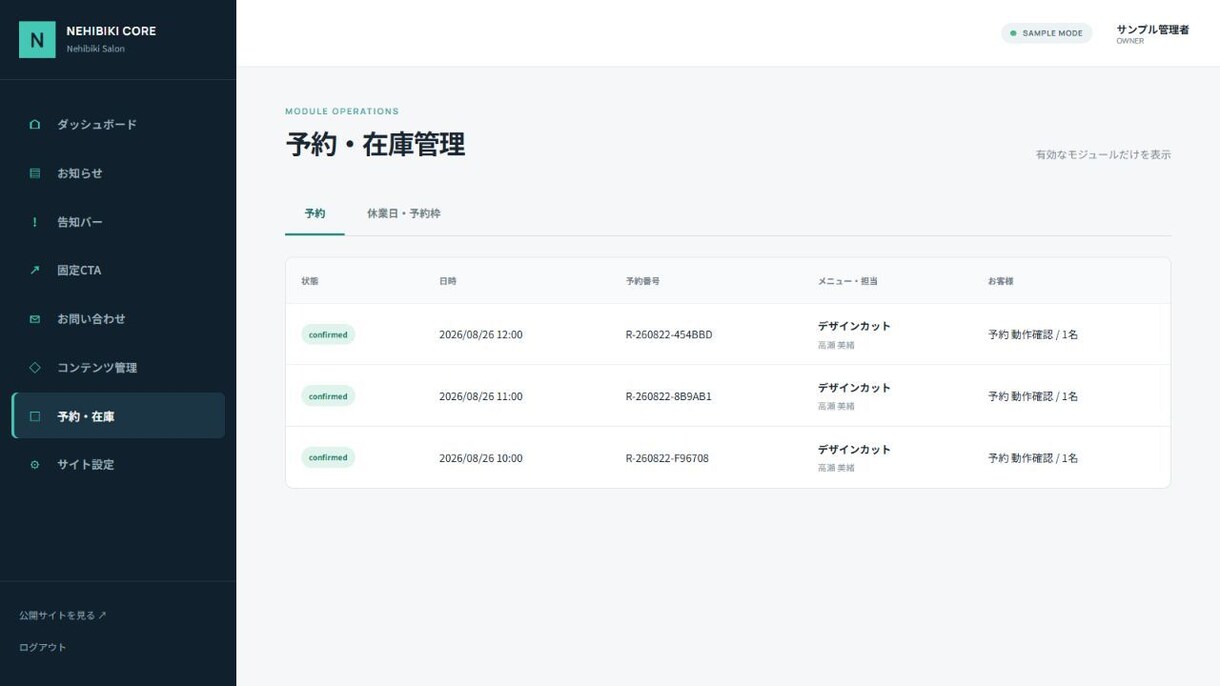Click confirmed badge for the 11:00 reservation
1220x686 pixels.
pos(328,396)
